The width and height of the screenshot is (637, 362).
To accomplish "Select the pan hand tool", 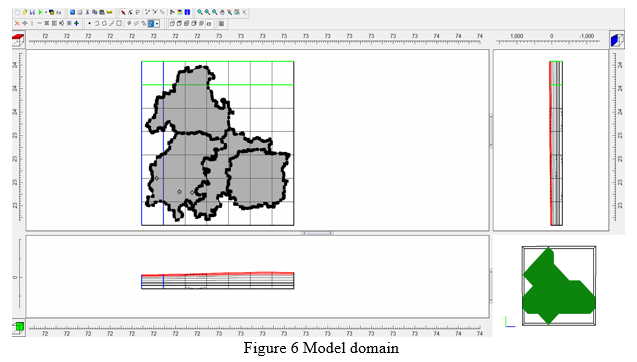I will (222, 12).
